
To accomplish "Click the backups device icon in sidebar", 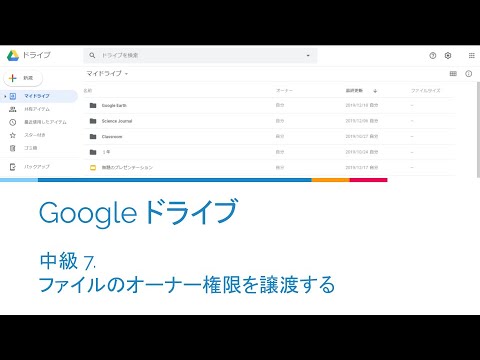I will tap(13, 167).
